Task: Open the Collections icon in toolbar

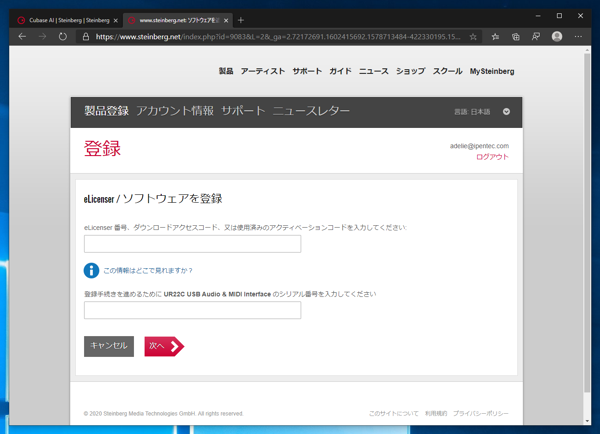Action: click(x=515, y=37)
